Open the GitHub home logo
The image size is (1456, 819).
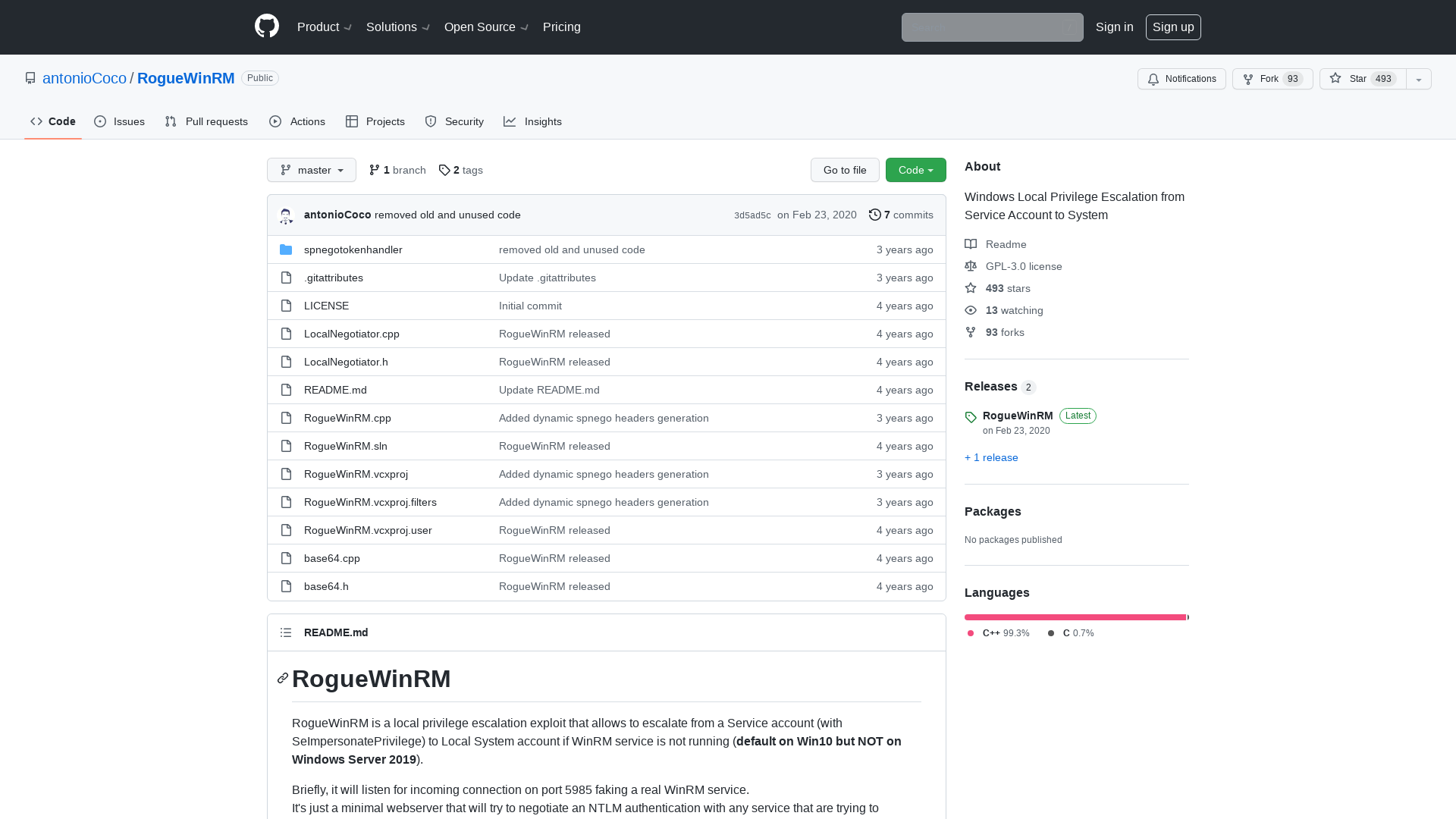coord(267,27)
